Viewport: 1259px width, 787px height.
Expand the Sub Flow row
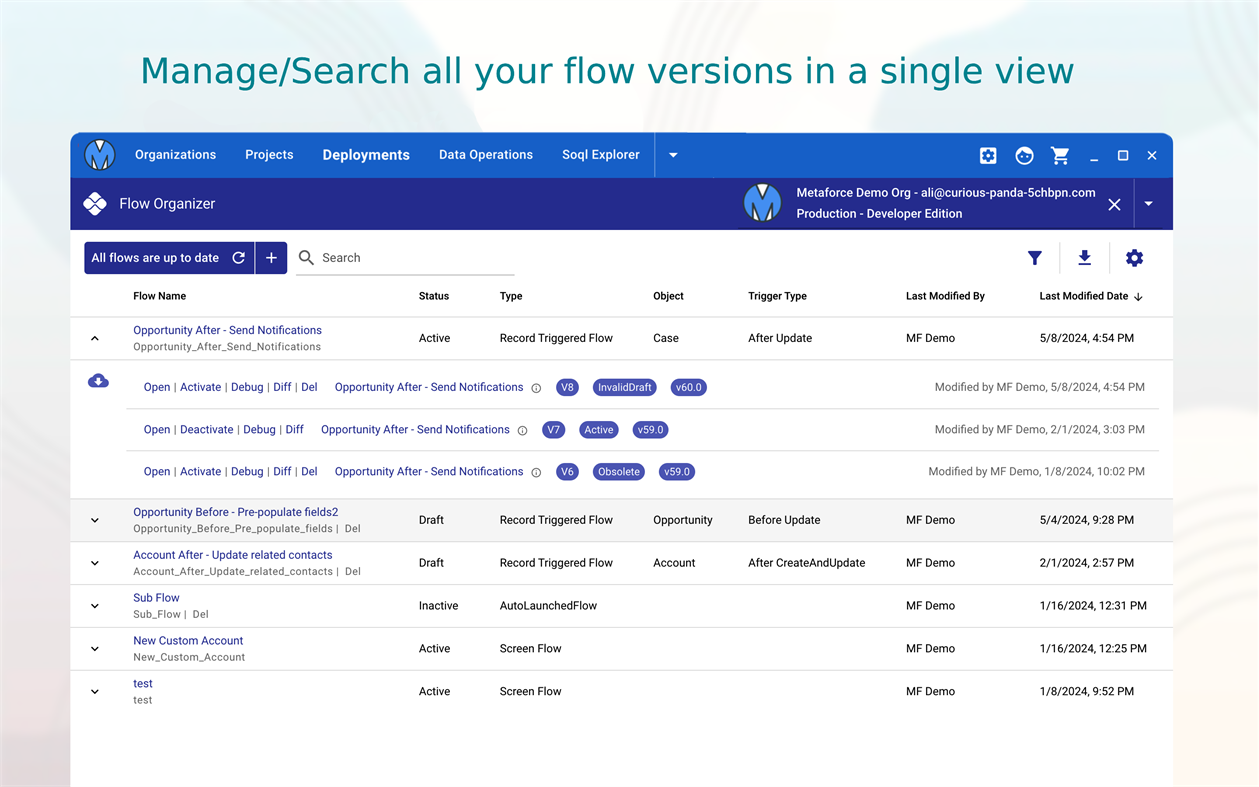click(95, 606)
